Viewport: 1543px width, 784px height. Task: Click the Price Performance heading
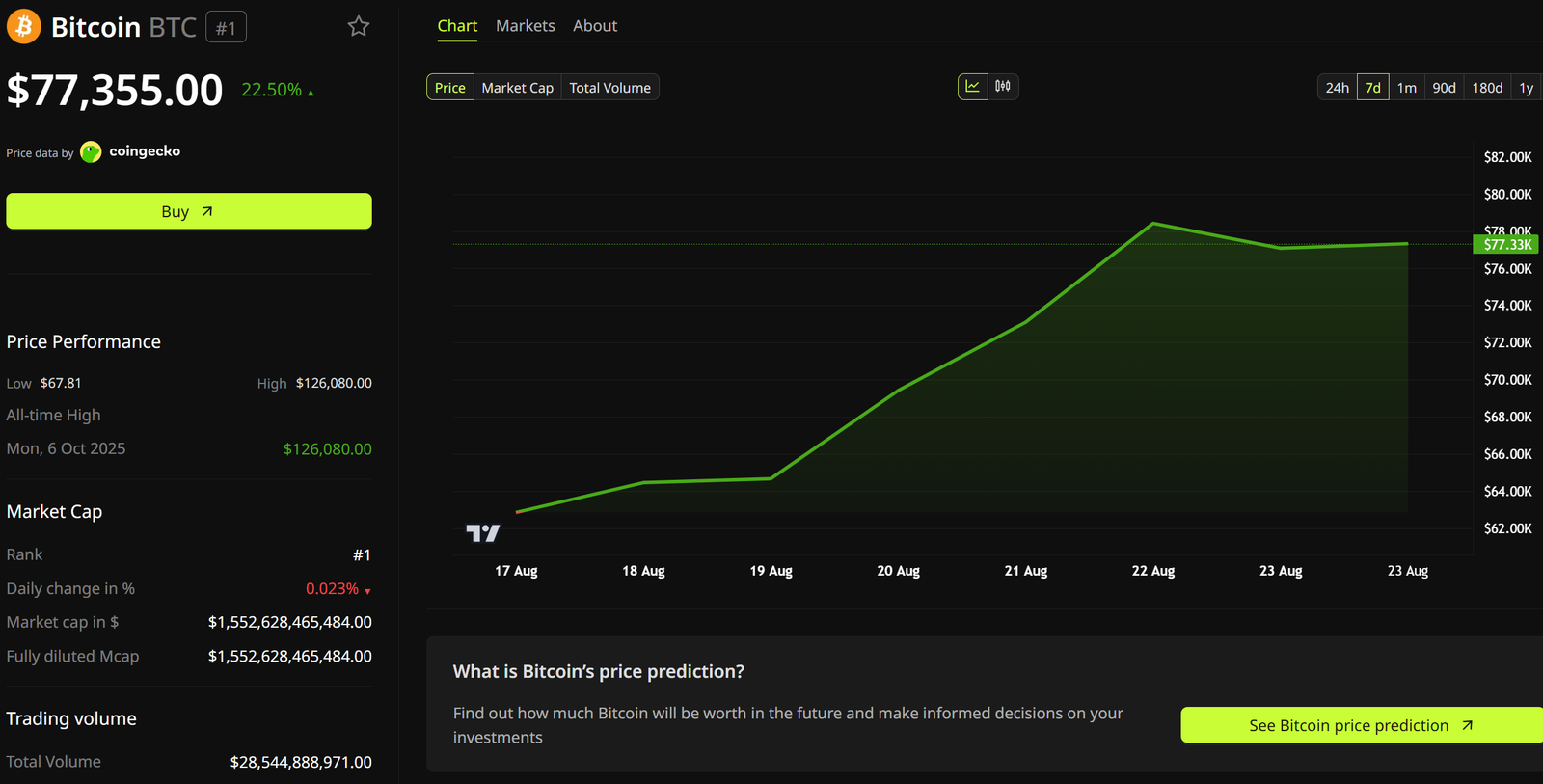tap(84, 341)
